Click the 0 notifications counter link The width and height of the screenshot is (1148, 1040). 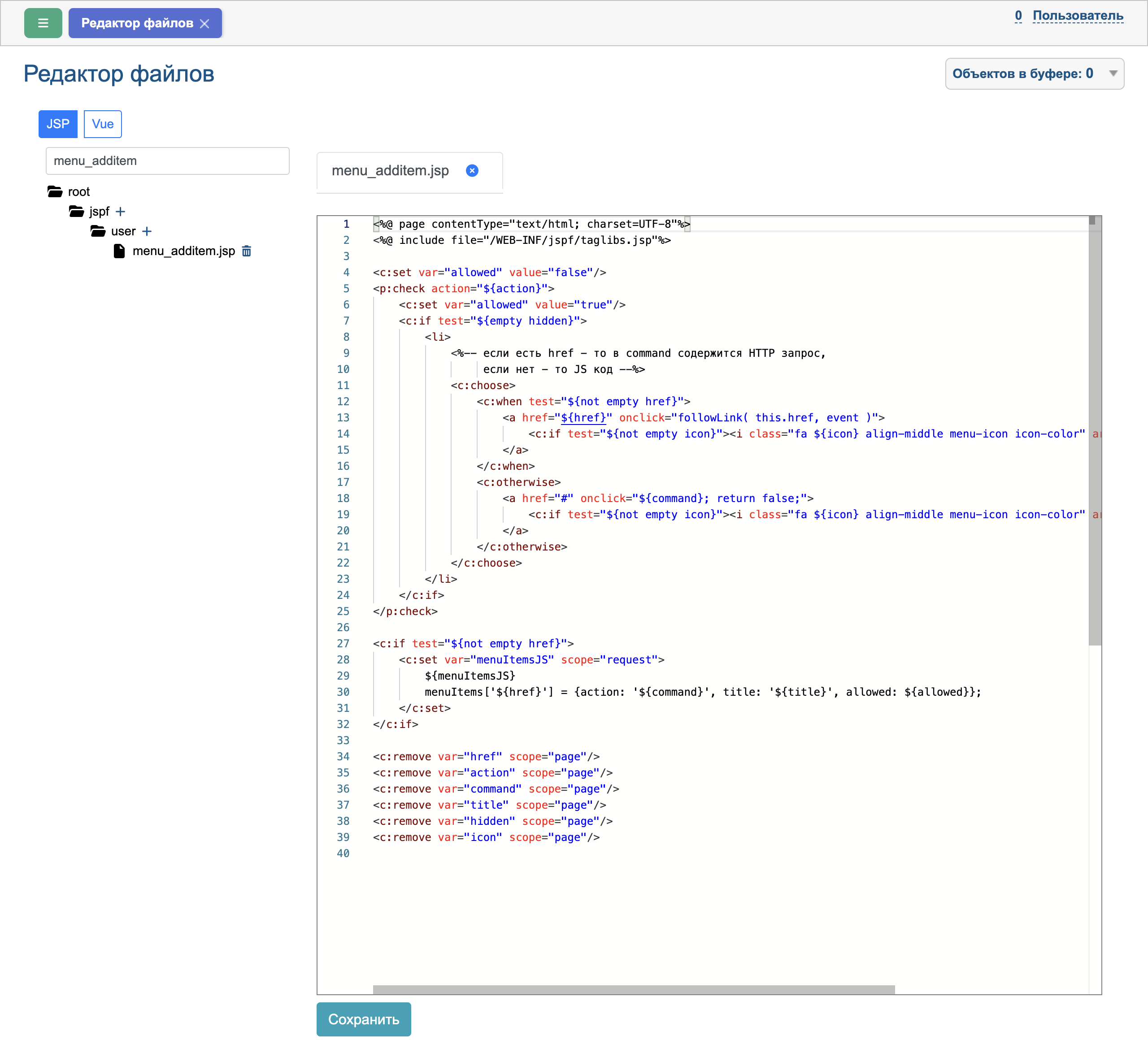[1018, 15]
